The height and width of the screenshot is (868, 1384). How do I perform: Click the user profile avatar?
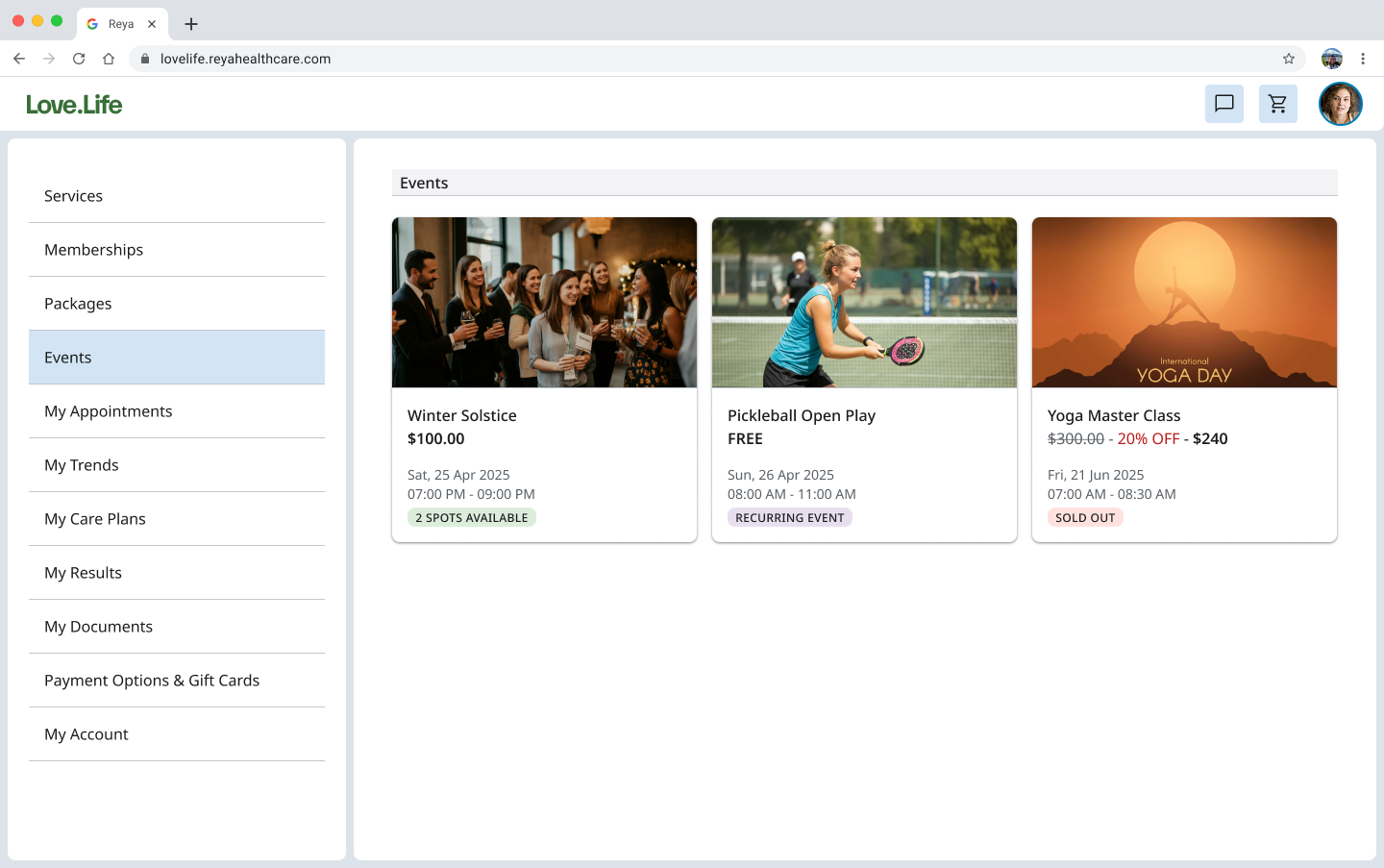pyautogui.click(x=1340, y=104)
